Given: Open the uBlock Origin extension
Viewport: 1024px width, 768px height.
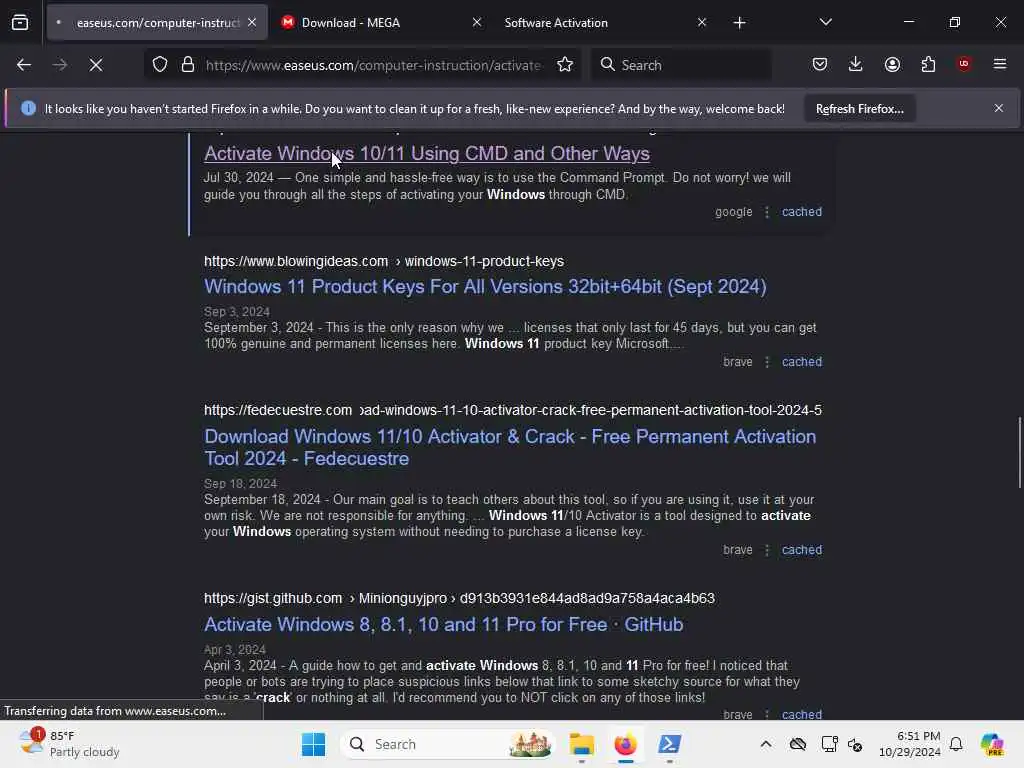Looking at the screenshot, I should [x=964, y=64].
